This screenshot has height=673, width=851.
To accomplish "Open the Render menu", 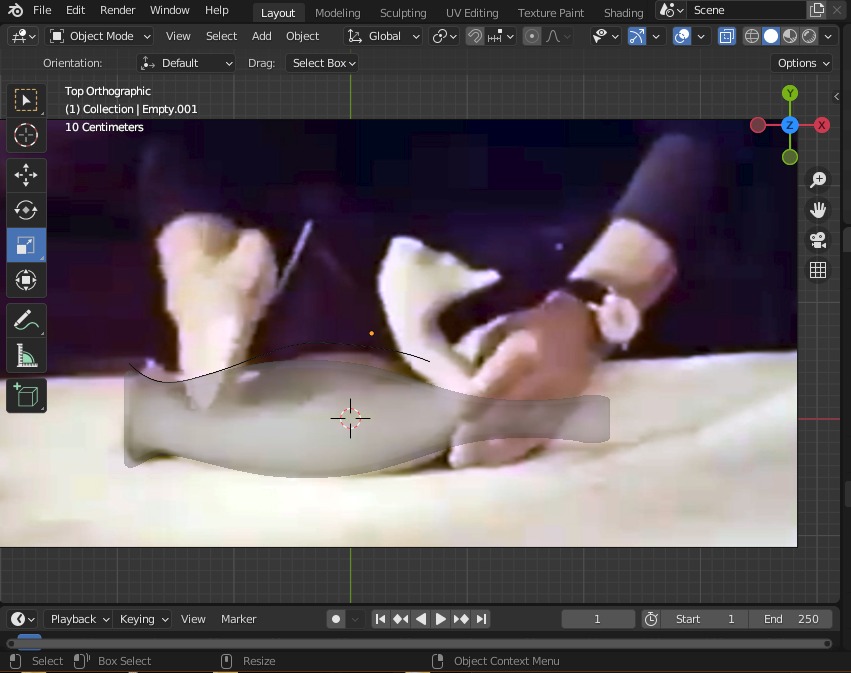I will (117, 10).
